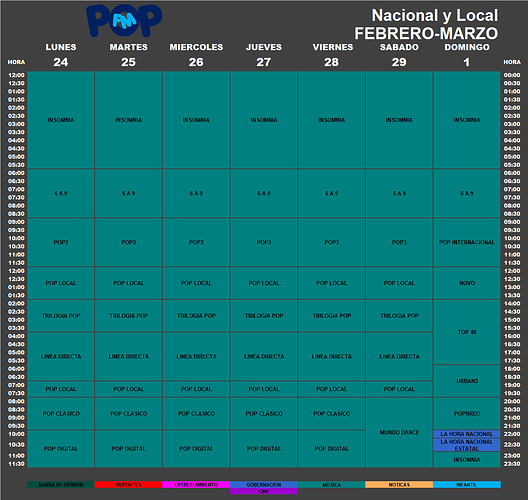Click midday POP LOCAL block under VIERNES

click(x=332, y=283)
